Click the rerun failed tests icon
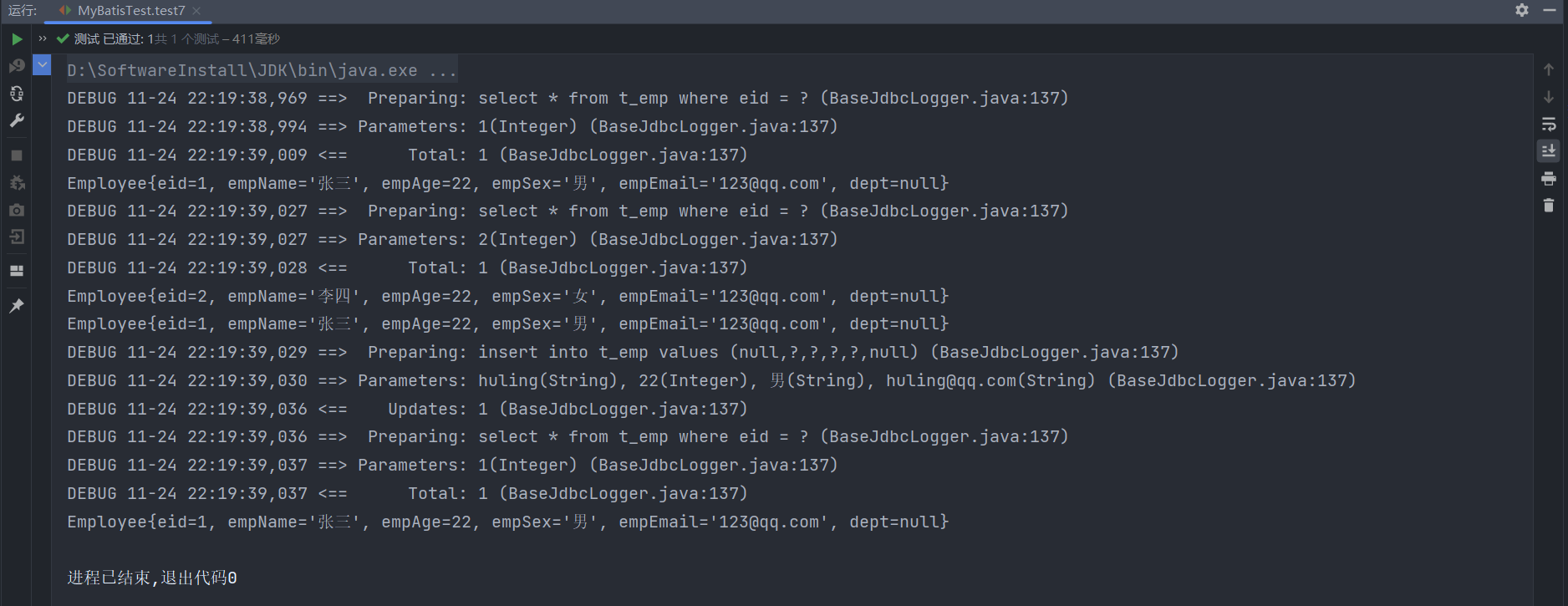 (x=17, y=66)
